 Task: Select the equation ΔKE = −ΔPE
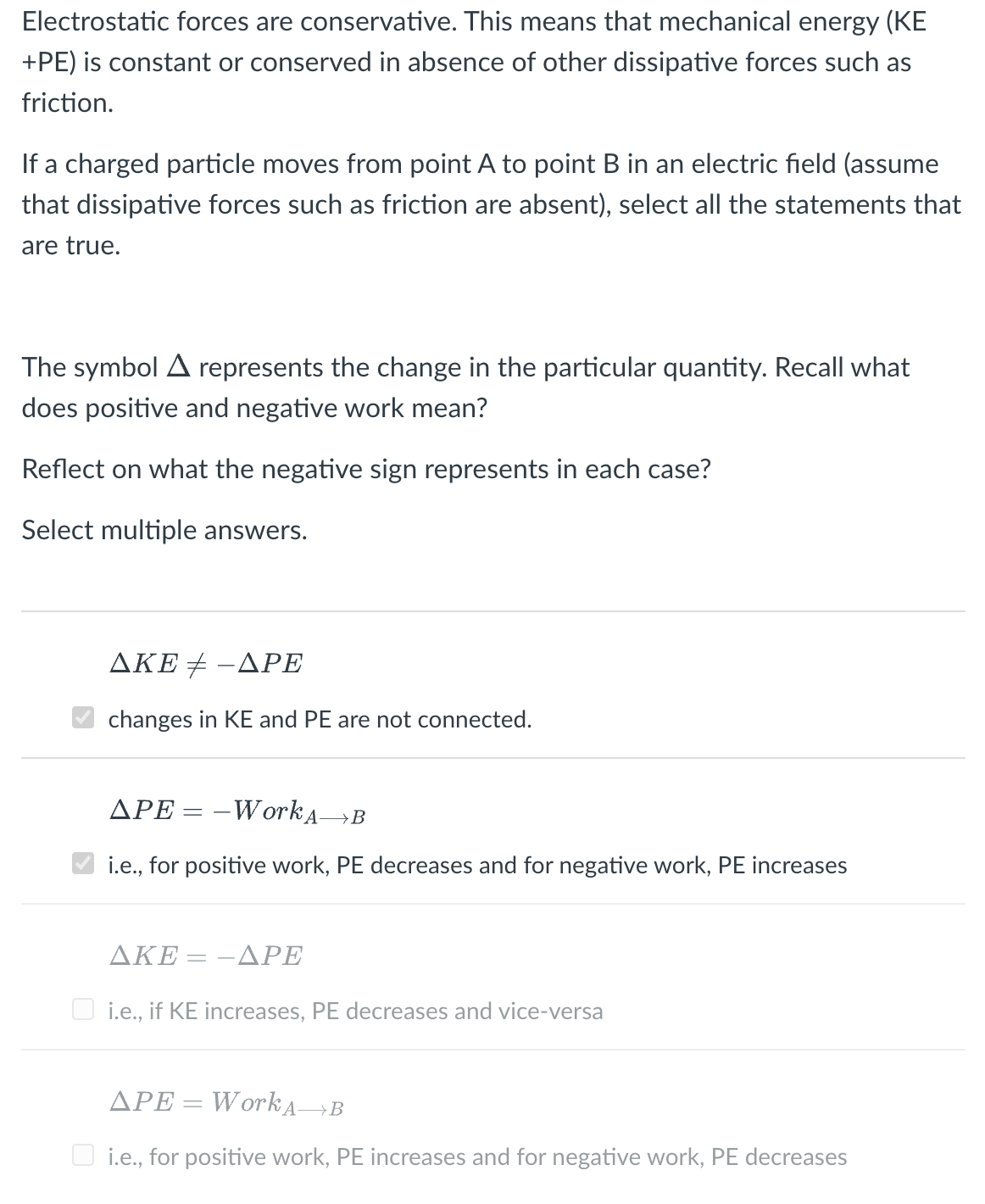point(204,956)
